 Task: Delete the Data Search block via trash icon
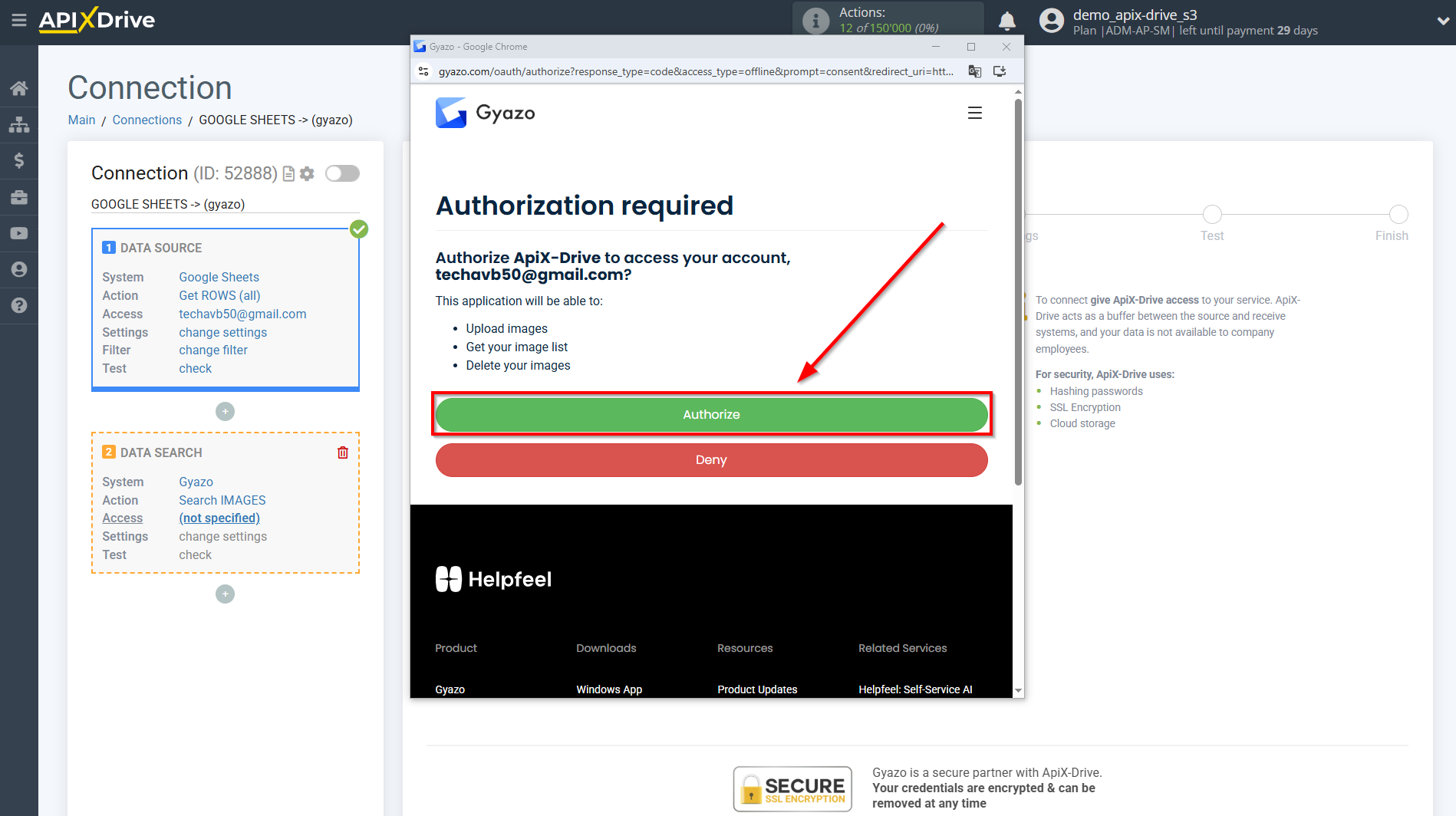click(x=342, y=452)
